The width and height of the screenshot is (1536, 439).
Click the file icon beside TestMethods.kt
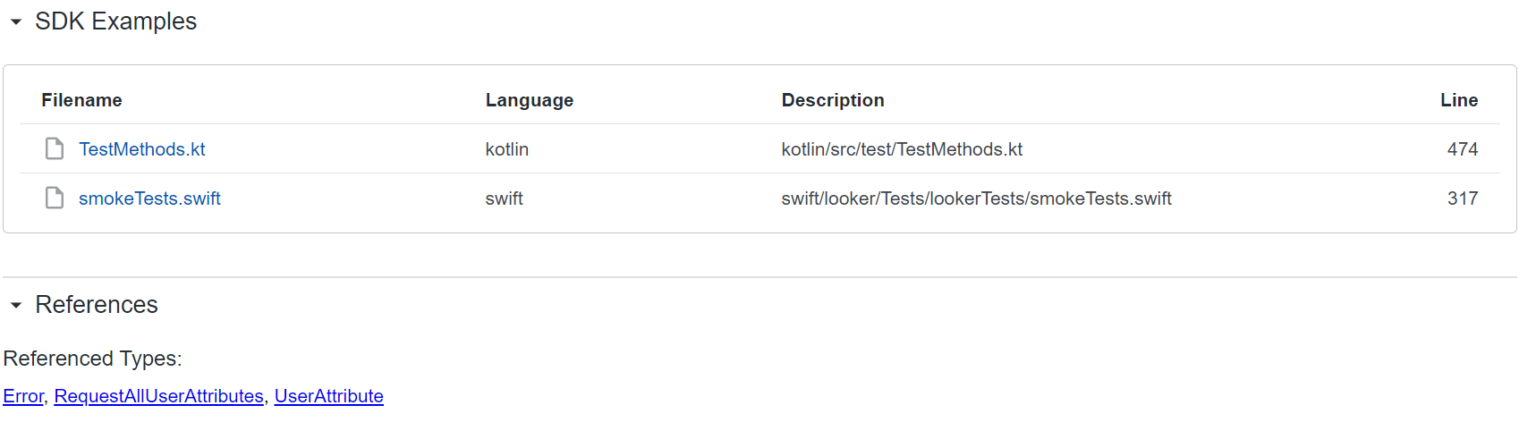pos(54,149)
